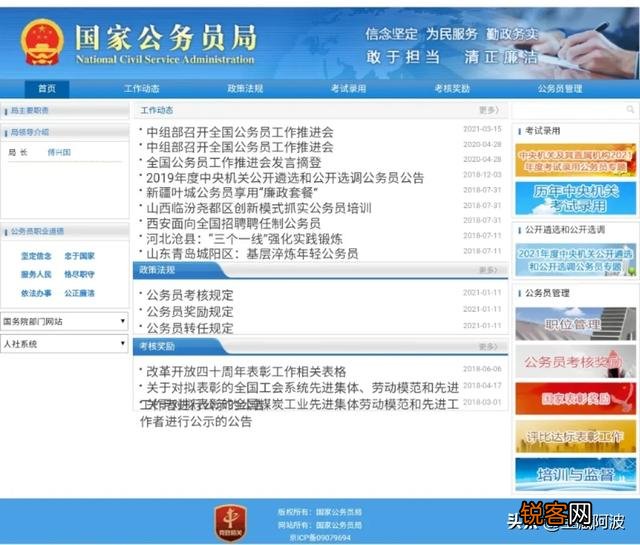
Task: Expand the 国务院部门网站 dropdown
Action: 64,322
